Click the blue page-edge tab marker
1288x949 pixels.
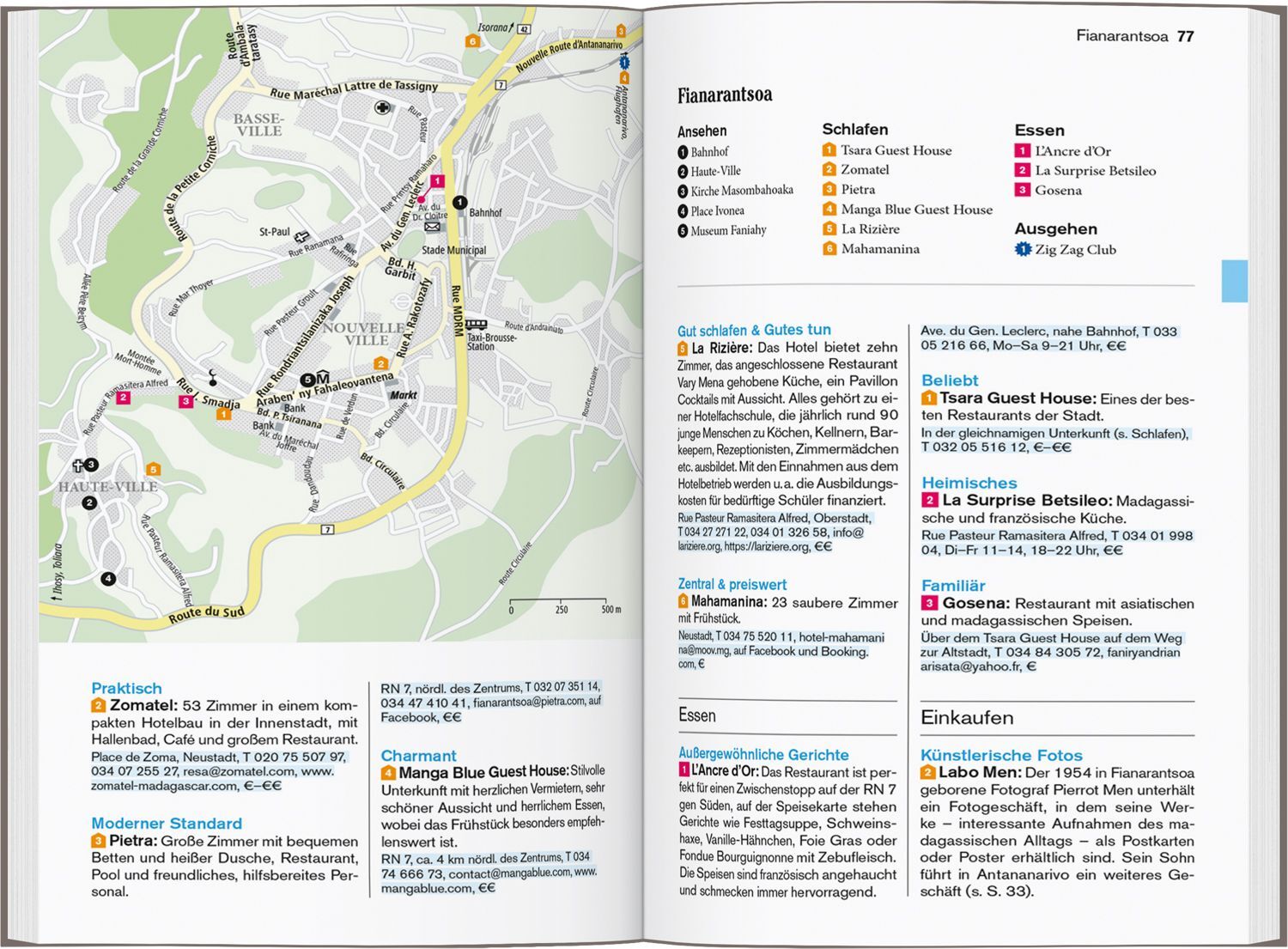pyautogui.click(x=1234, y=281)
